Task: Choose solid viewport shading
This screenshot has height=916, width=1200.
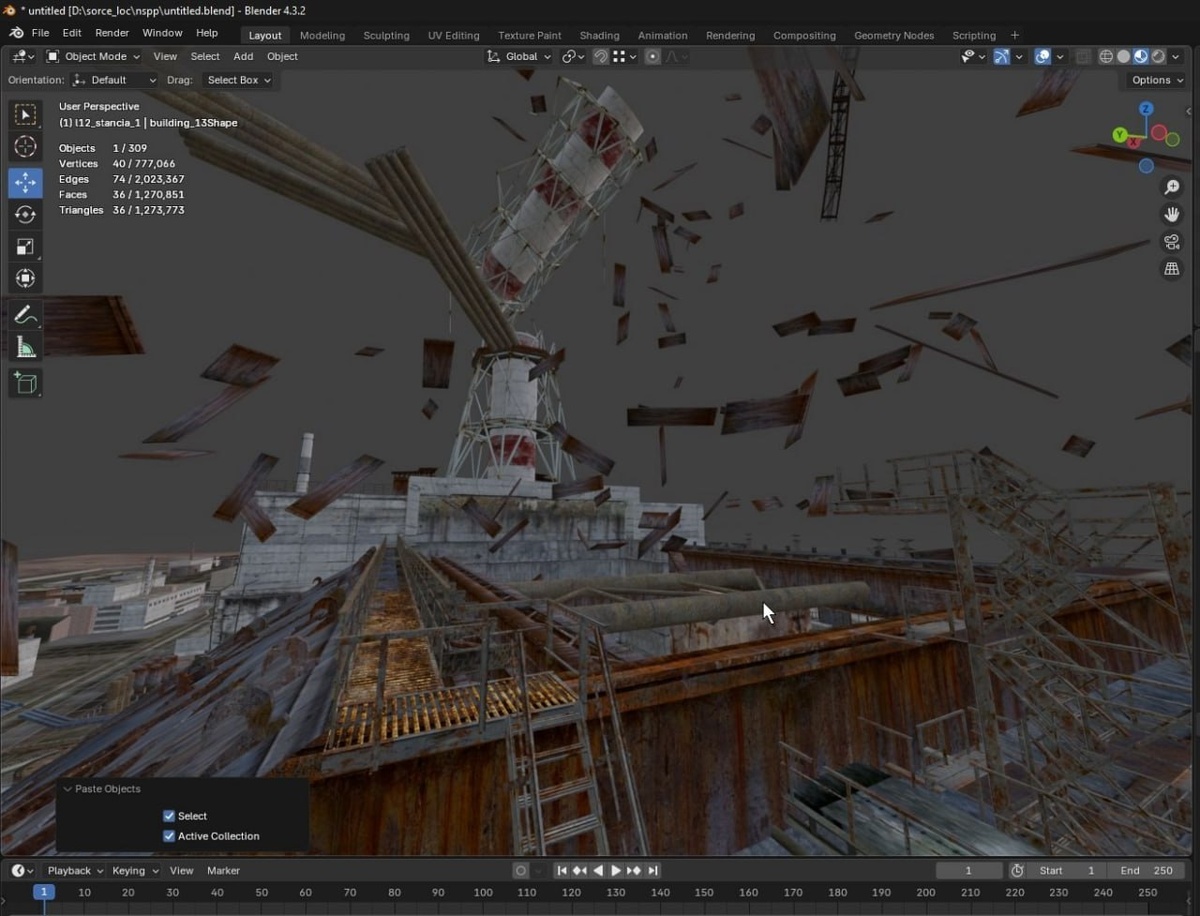Action: 1124,56
